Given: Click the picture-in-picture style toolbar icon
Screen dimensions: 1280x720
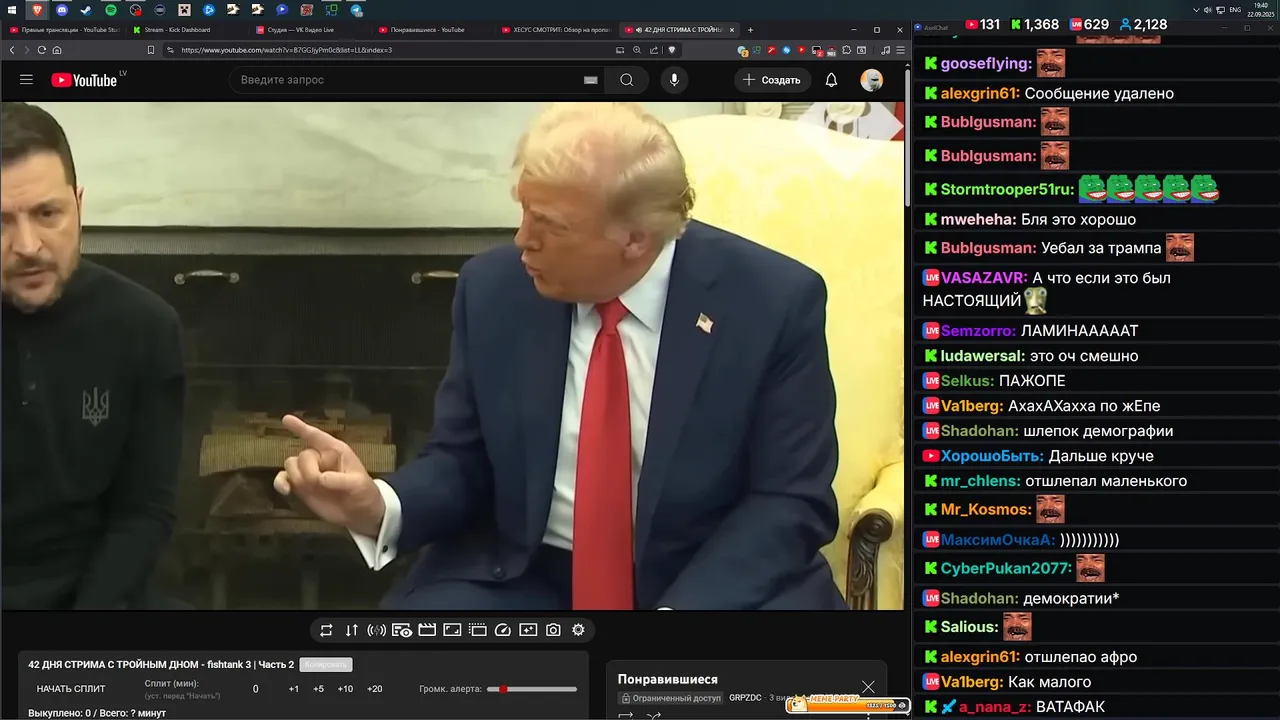Looking at the screenshot, I should pyautogui.click(x=452, y=630).
